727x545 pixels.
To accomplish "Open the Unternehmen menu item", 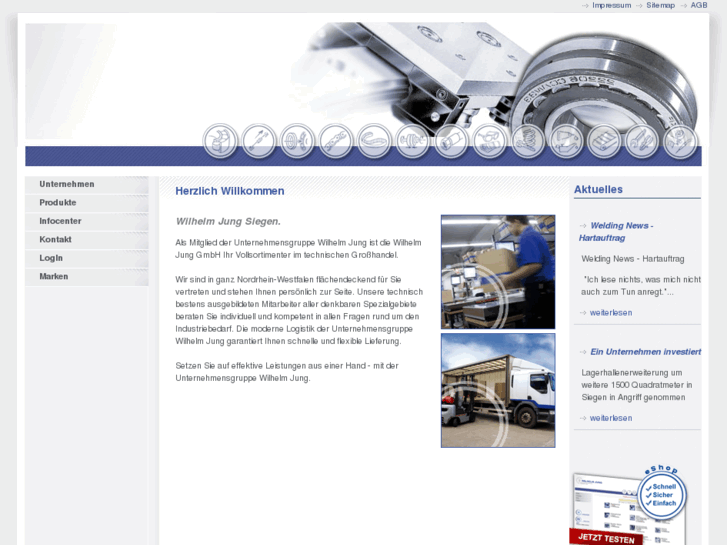I will tap(87, 185).
